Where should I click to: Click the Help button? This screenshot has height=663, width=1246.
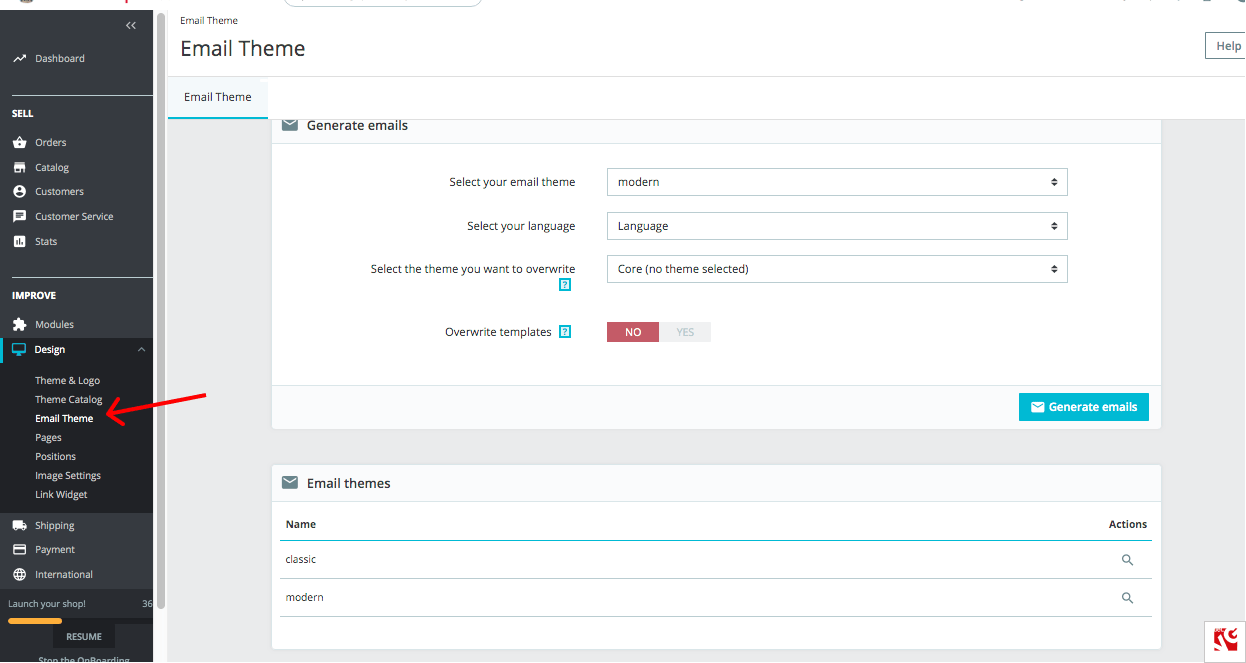tap(1226, 46)
